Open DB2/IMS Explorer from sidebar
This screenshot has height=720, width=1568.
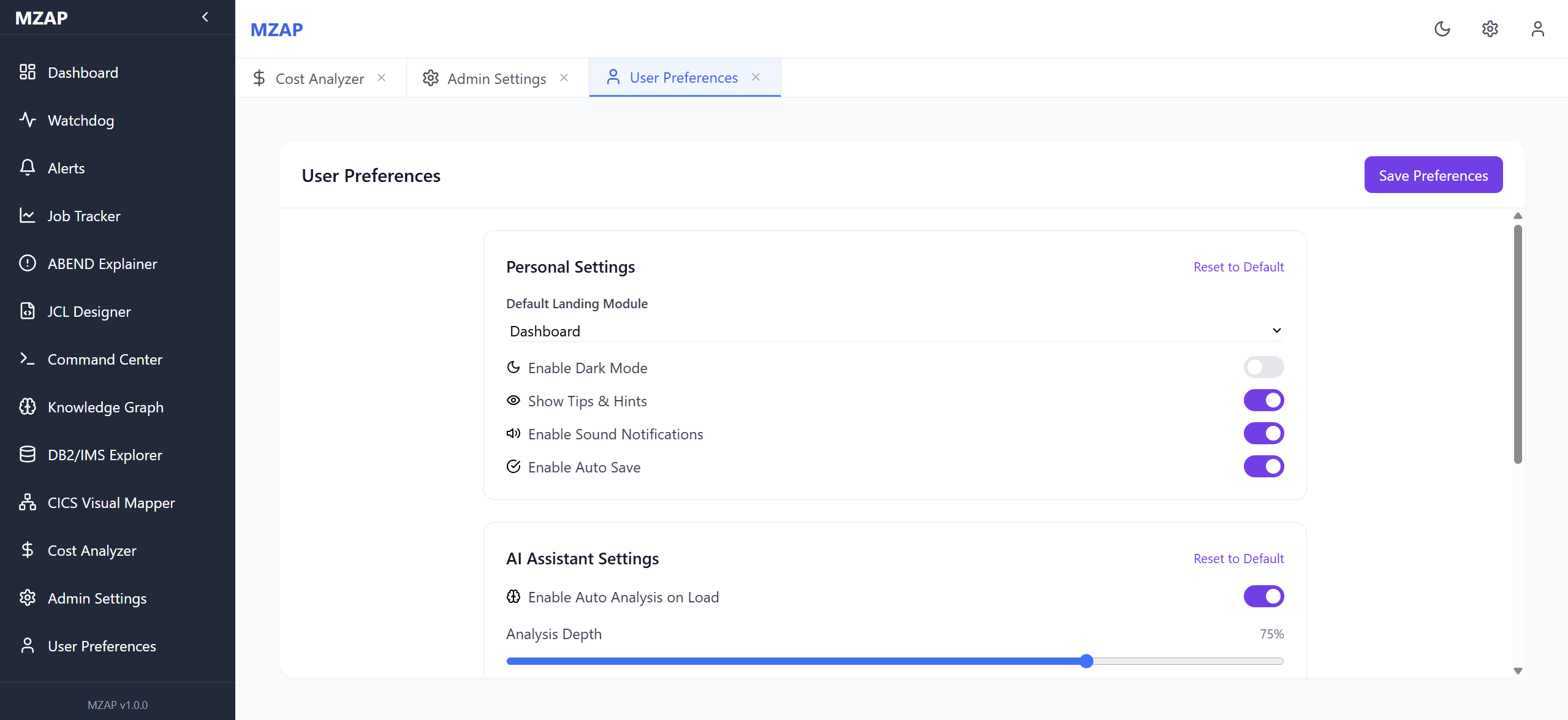point(105,455)
